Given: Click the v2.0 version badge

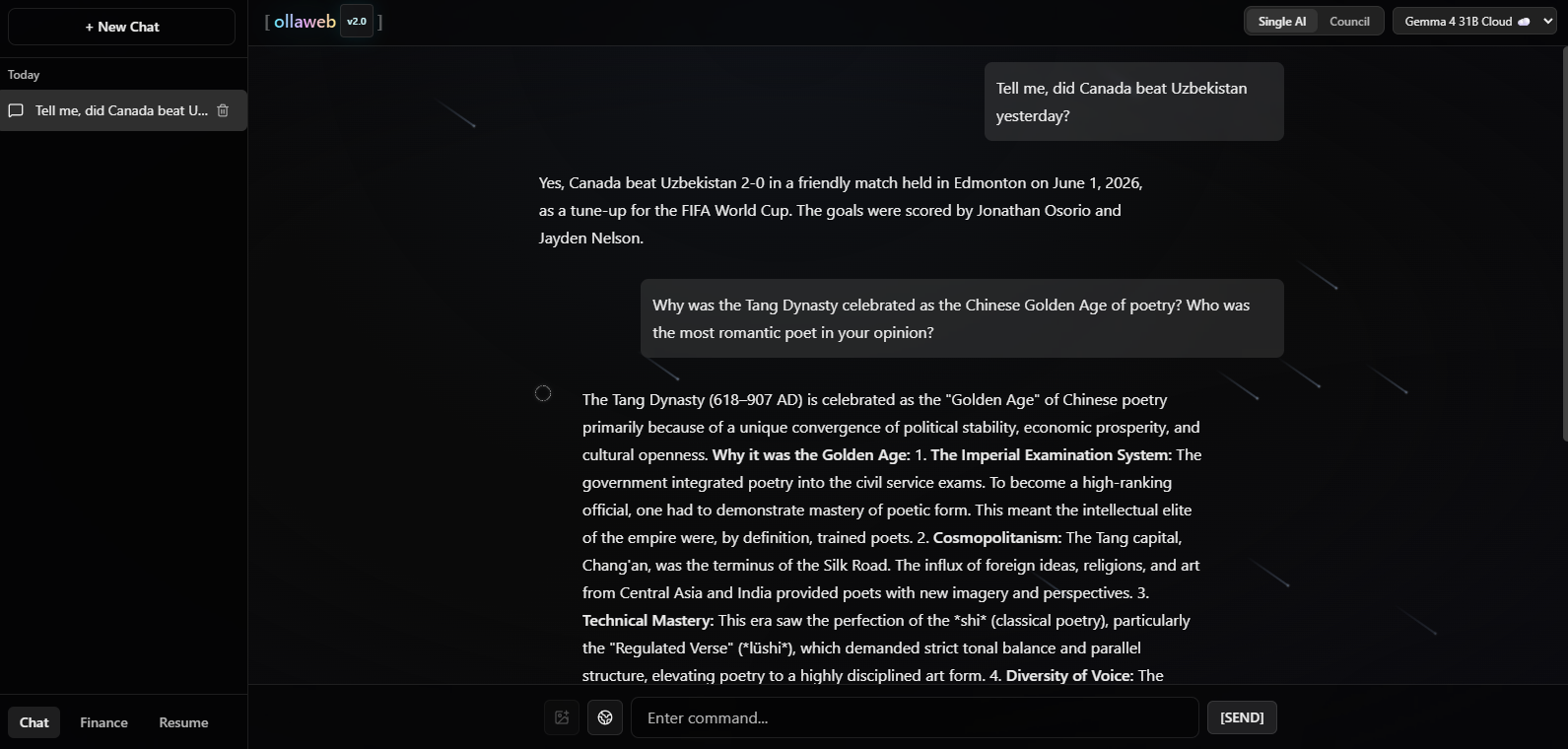Looking at the screenshot, I should click(357, 22).
